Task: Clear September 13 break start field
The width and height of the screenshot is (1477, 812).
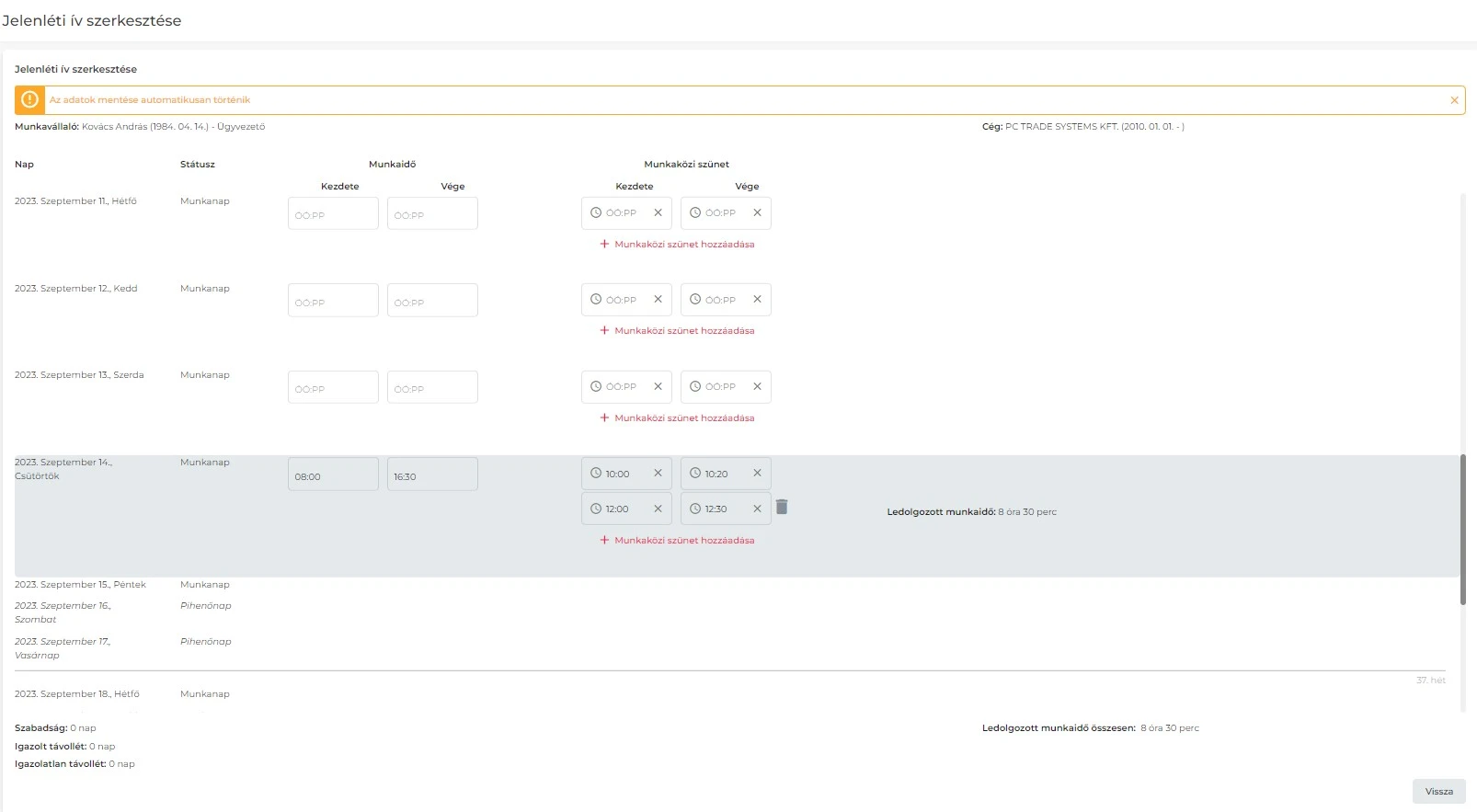Action: [x=658, y=387]
